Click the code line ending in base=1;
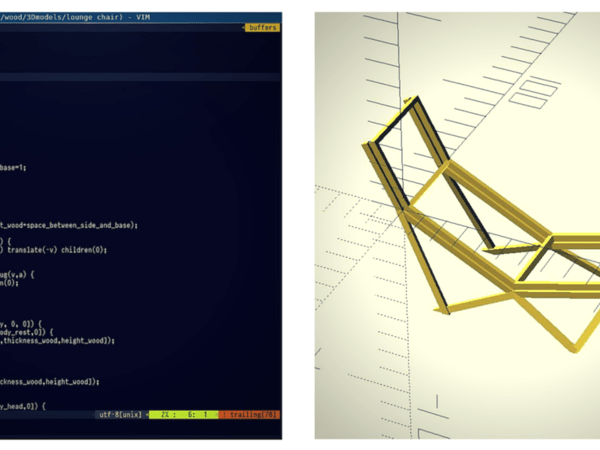Viewport: 600px width, 450px height. point(15,168)
